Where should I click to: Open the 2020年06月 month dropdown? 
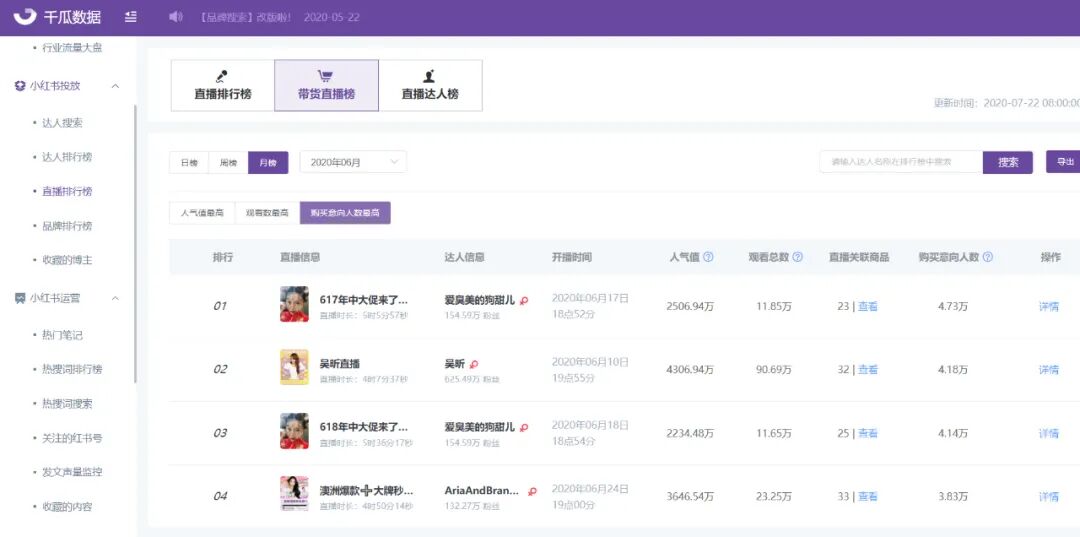tap(353, 162)
